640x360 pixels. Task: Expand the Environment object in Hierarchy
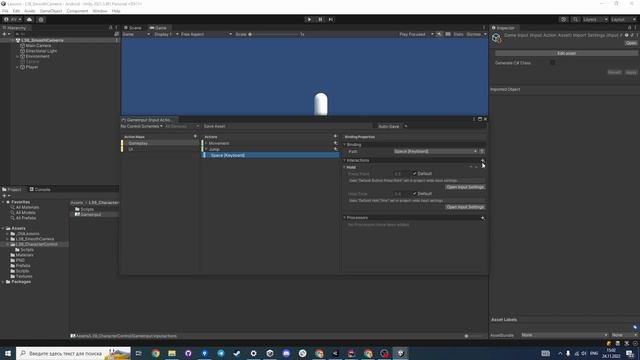pos(18,56)
